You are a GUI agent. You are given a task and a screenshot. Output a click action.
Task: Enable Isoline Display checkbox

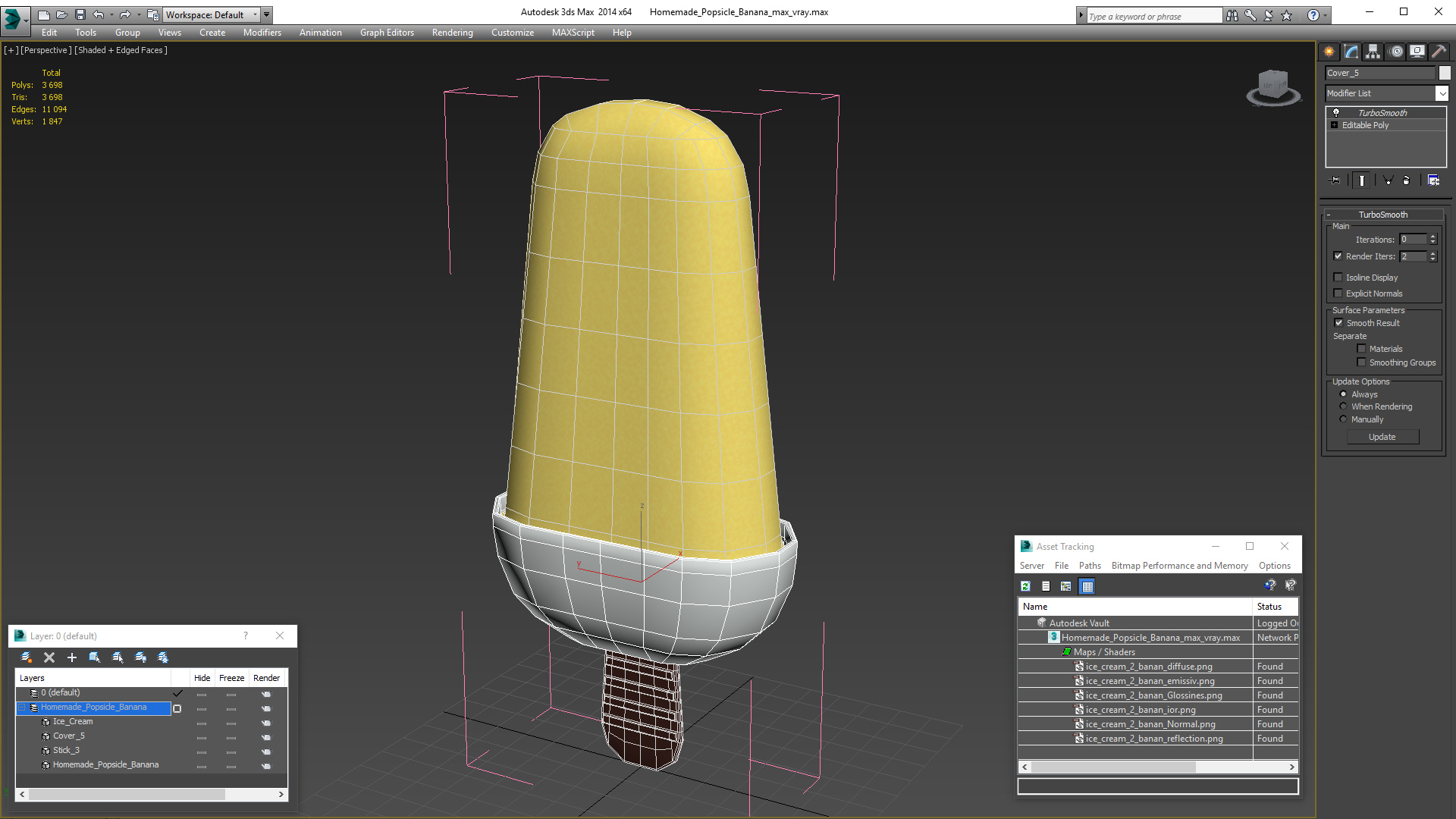pos(1338,278)
